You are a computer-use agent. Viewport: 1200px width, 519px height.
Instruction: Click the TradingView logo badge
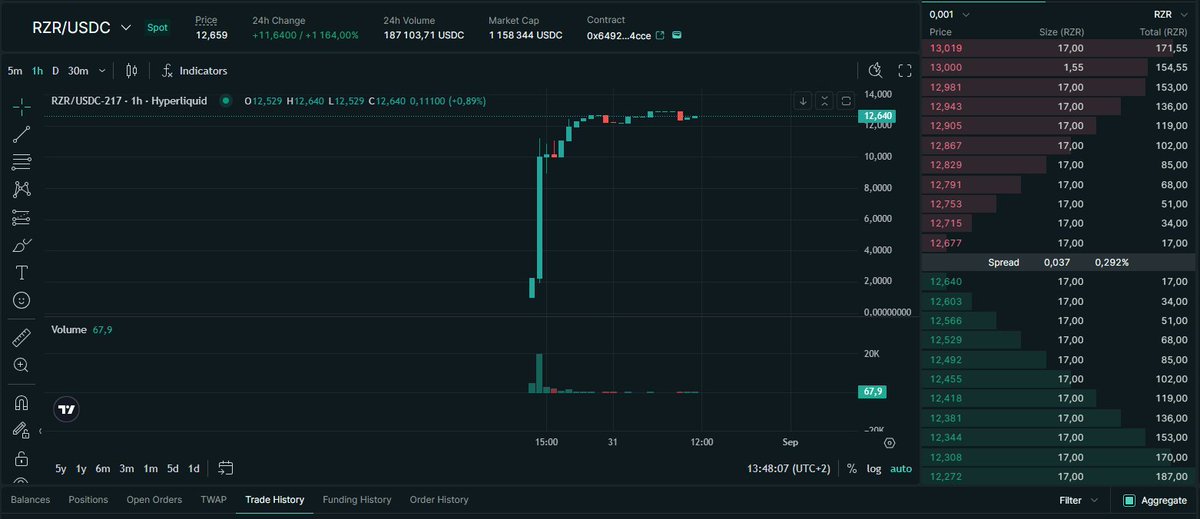pyautogui.click(x=67, y=409)
